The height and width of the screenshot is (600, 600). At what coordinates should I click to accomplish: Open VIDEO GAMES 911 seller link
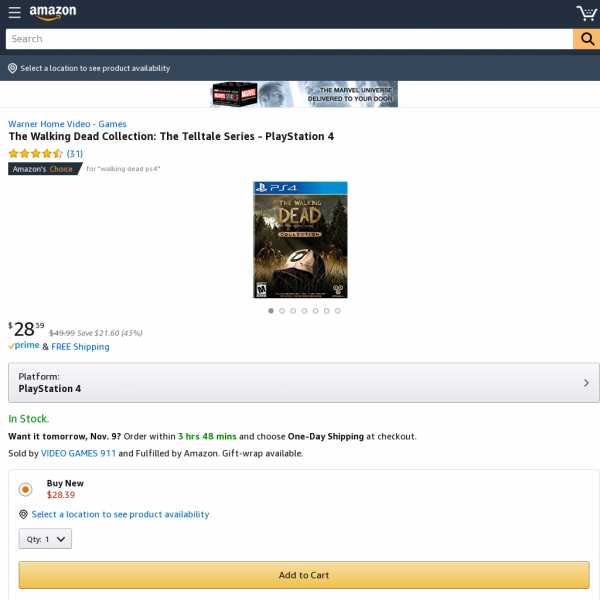(x=78, y=453)
